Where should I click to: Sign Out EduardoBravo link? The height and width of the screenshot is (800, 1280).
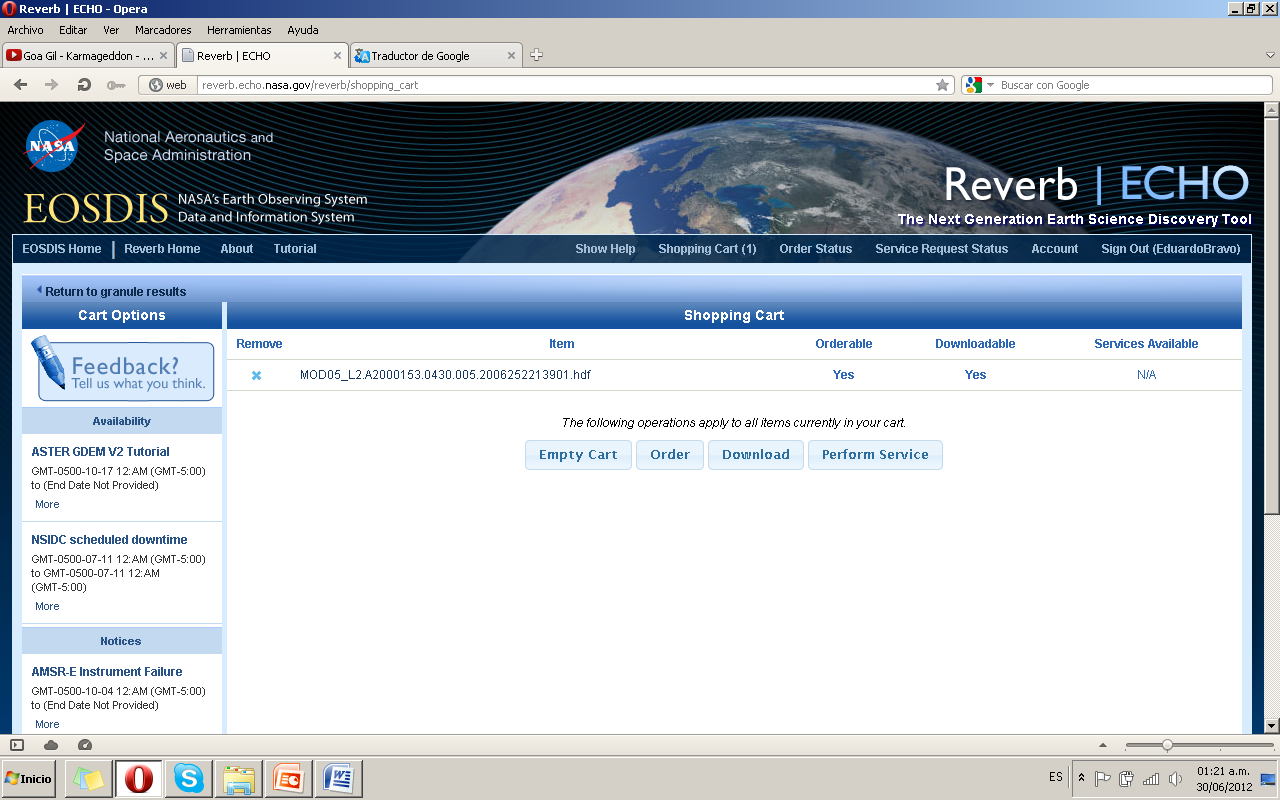point(1171,249)
